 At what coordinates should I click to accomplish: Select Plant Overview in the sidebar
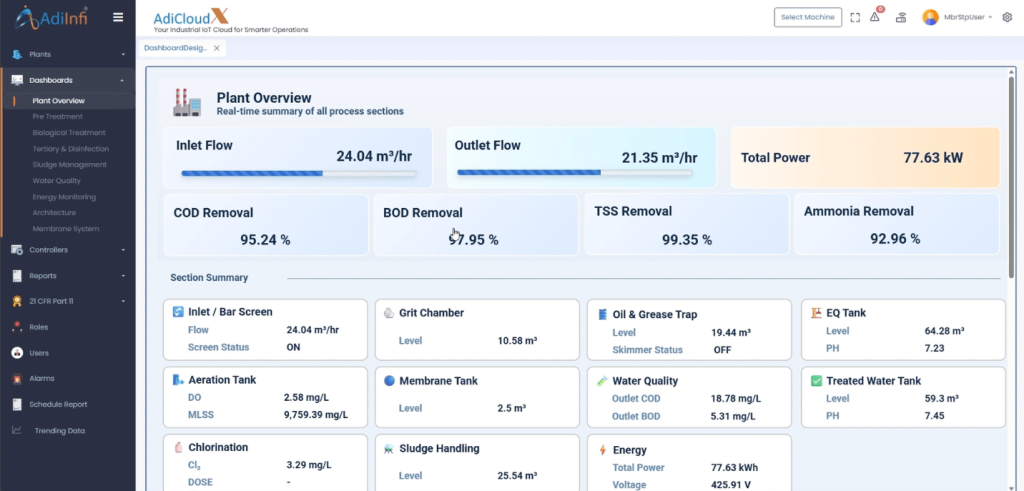tap(59, 101)
